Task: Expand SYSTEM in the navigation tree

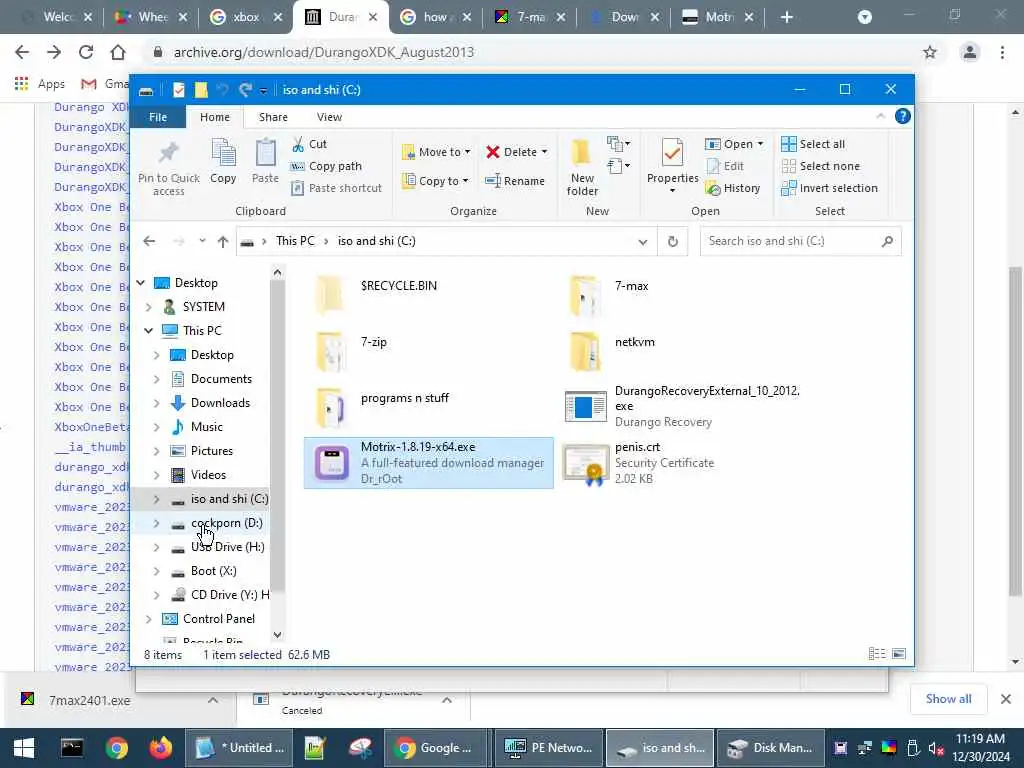Action: point(149,307)
